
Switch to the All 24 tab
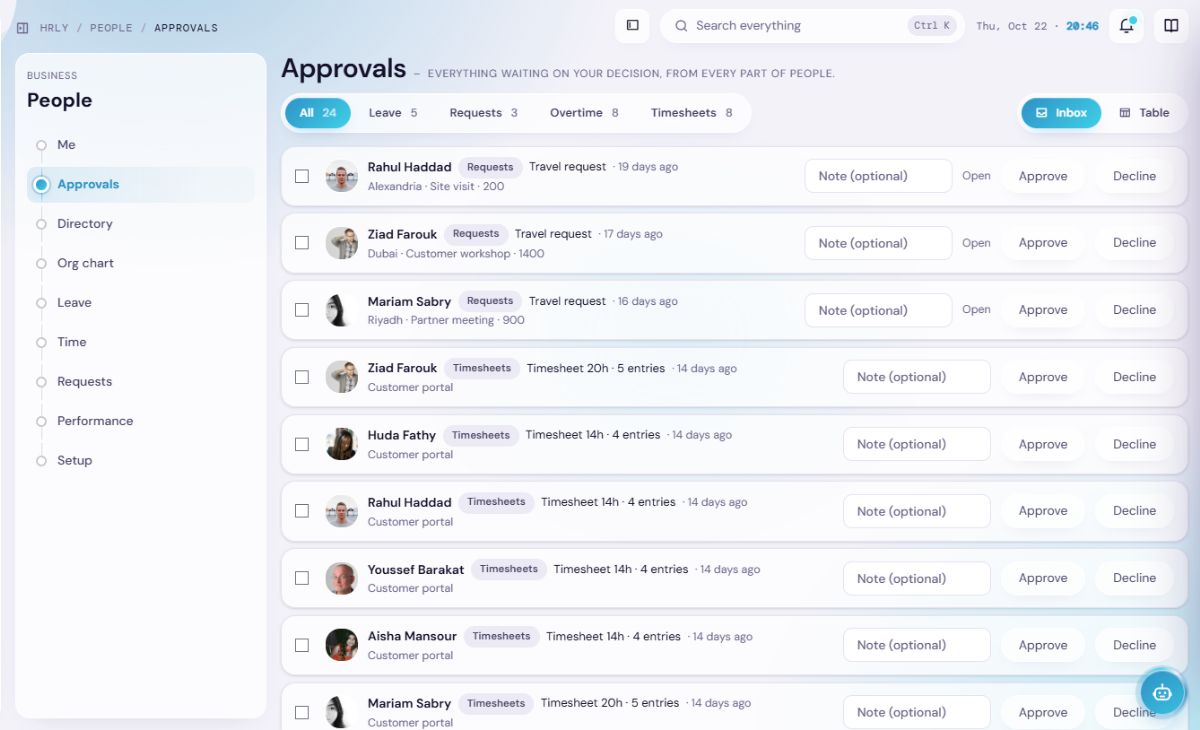318,113
